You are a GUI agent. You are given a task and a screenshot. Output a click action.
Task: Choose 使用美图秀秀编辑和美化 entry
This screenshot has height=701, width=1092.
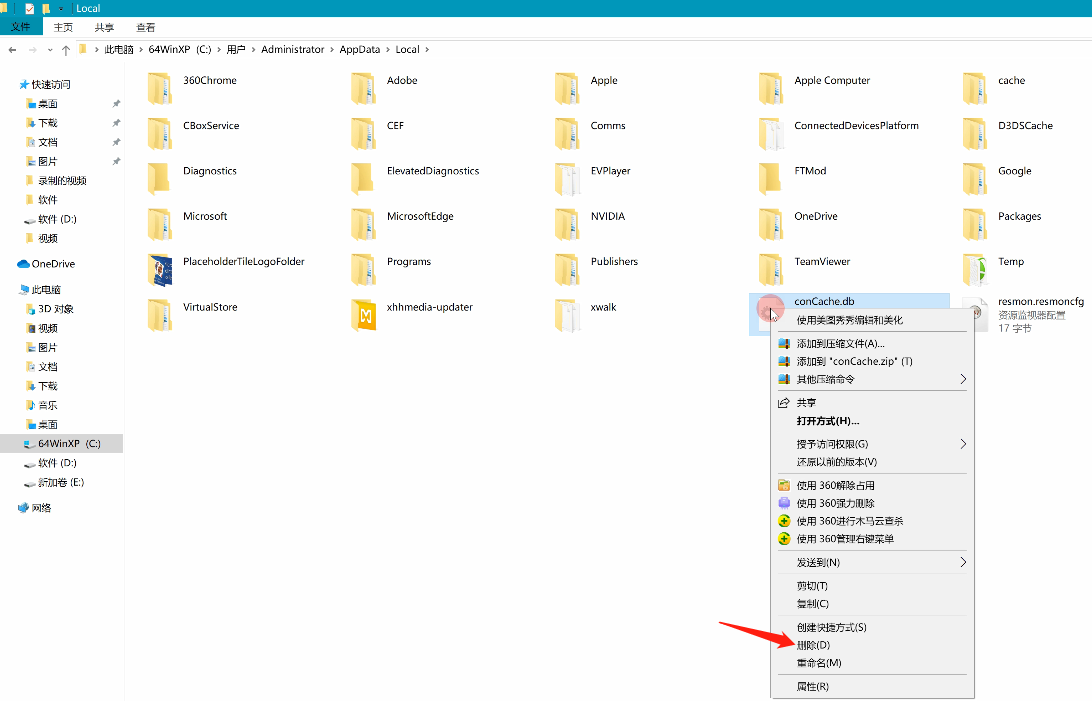click(872, 320)
